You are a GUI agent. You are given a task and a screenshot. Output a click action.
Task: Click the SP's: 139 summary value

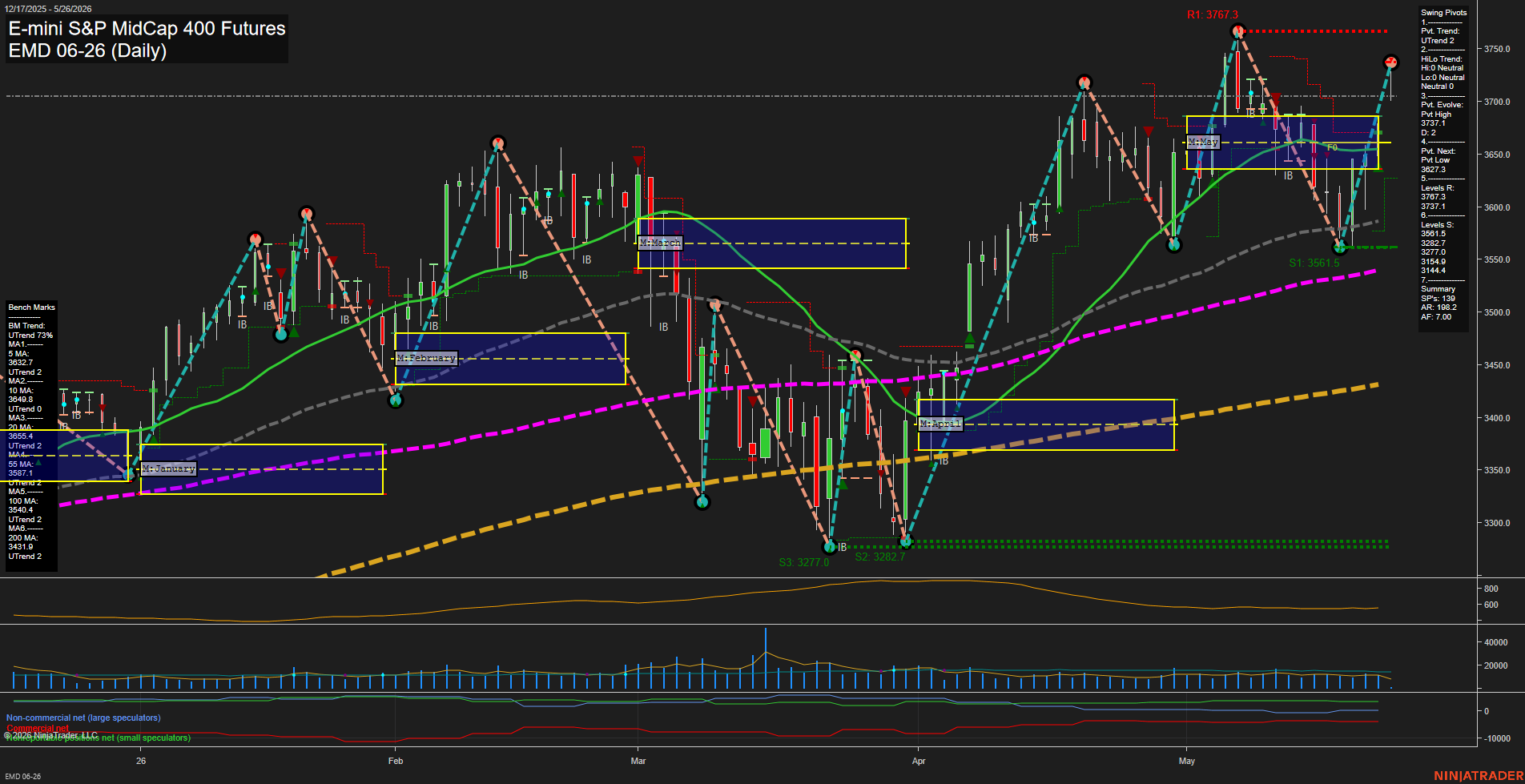[1438, 299]
